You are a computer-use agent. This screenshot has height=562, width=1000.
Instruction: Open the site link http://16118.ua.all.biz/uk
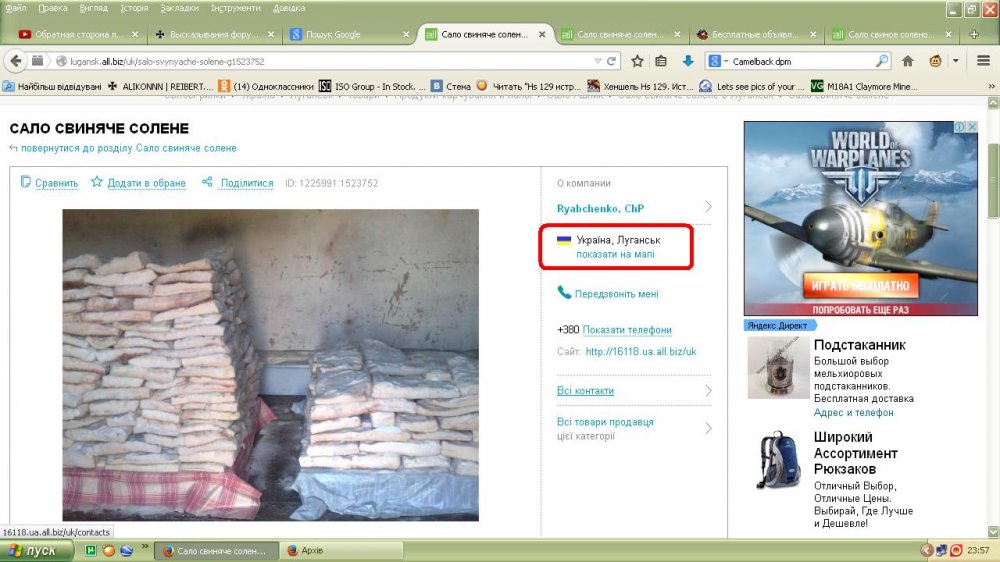pyautogui.click(x=641, y=351)
